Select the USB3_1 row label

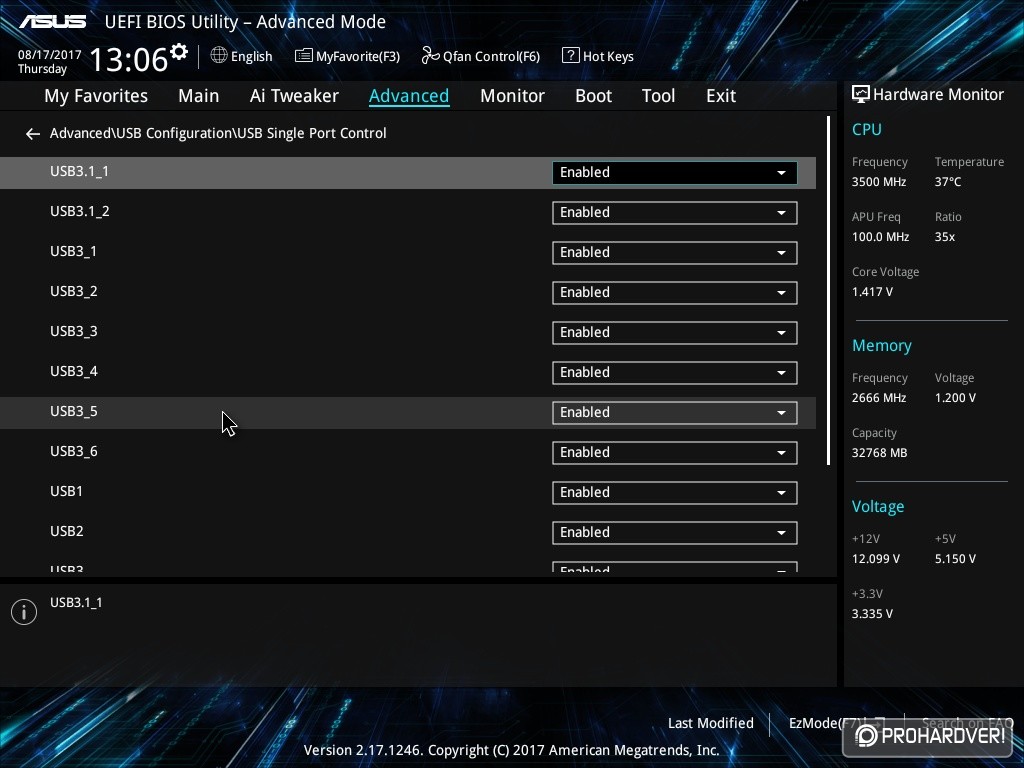(73, 251)
